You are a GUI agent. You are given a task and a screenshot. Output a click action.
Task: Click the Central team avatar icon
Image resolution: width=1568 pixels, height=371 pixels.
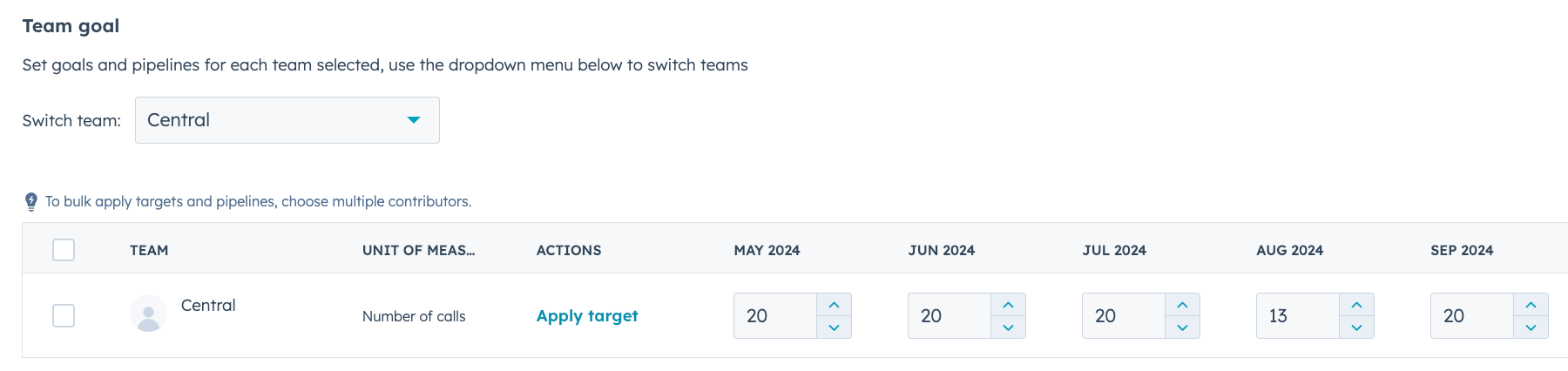[x=148, y=314]
